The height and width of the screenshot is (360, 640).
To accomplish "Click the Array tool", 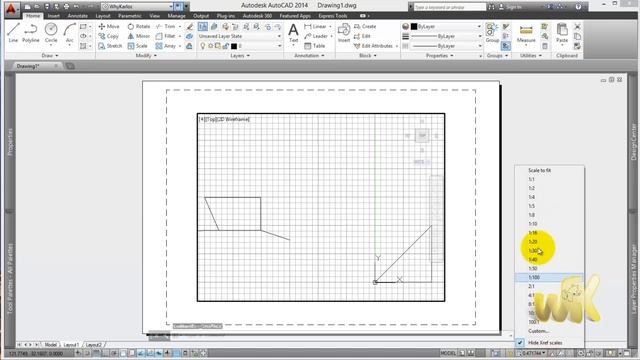I will coord(166,46).
